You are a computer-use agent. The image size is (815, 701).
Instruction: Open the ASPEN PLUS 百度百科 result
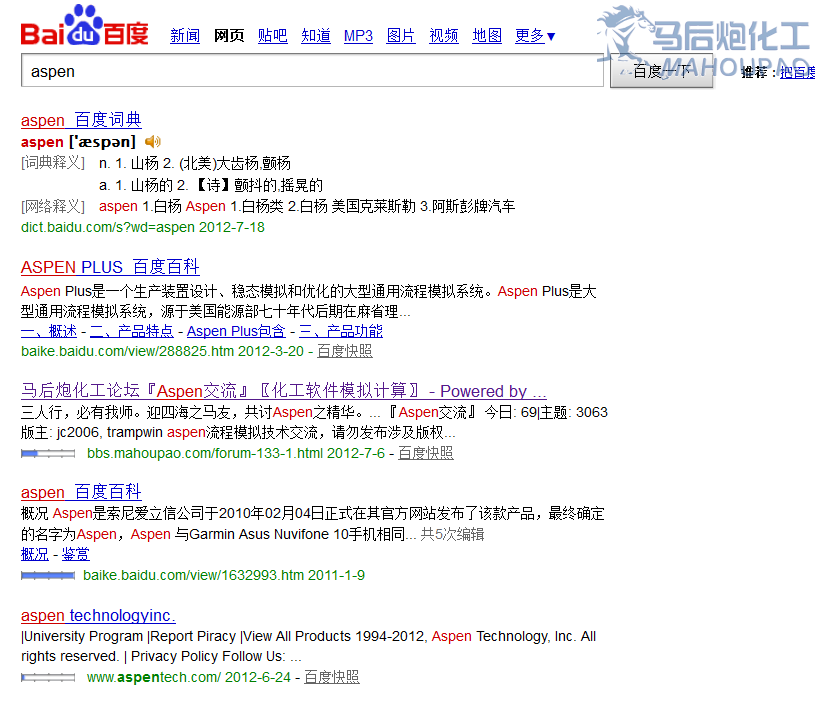pos(110,267)
